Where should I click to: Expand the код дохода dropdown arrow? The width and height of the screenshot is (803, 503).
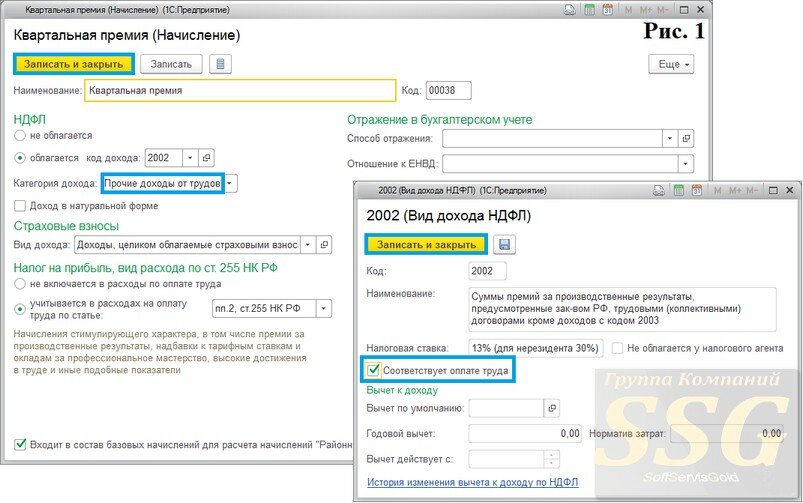190,158
